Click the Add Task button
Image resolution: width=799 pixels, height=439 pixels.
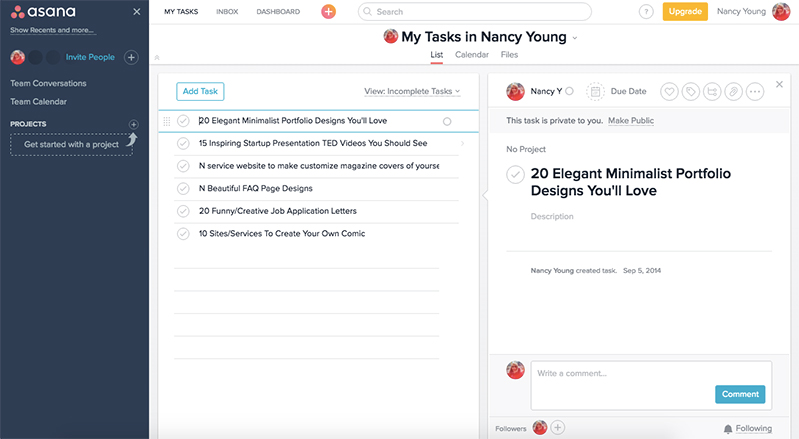pyautogui.click(x=200, y=92)
